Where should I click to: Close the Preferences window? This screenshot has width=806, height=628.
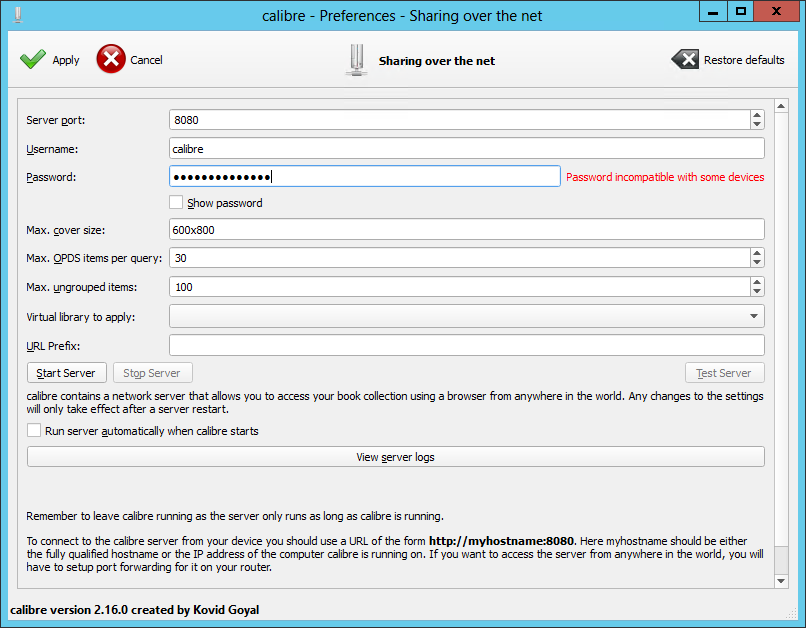pos(776,11)
